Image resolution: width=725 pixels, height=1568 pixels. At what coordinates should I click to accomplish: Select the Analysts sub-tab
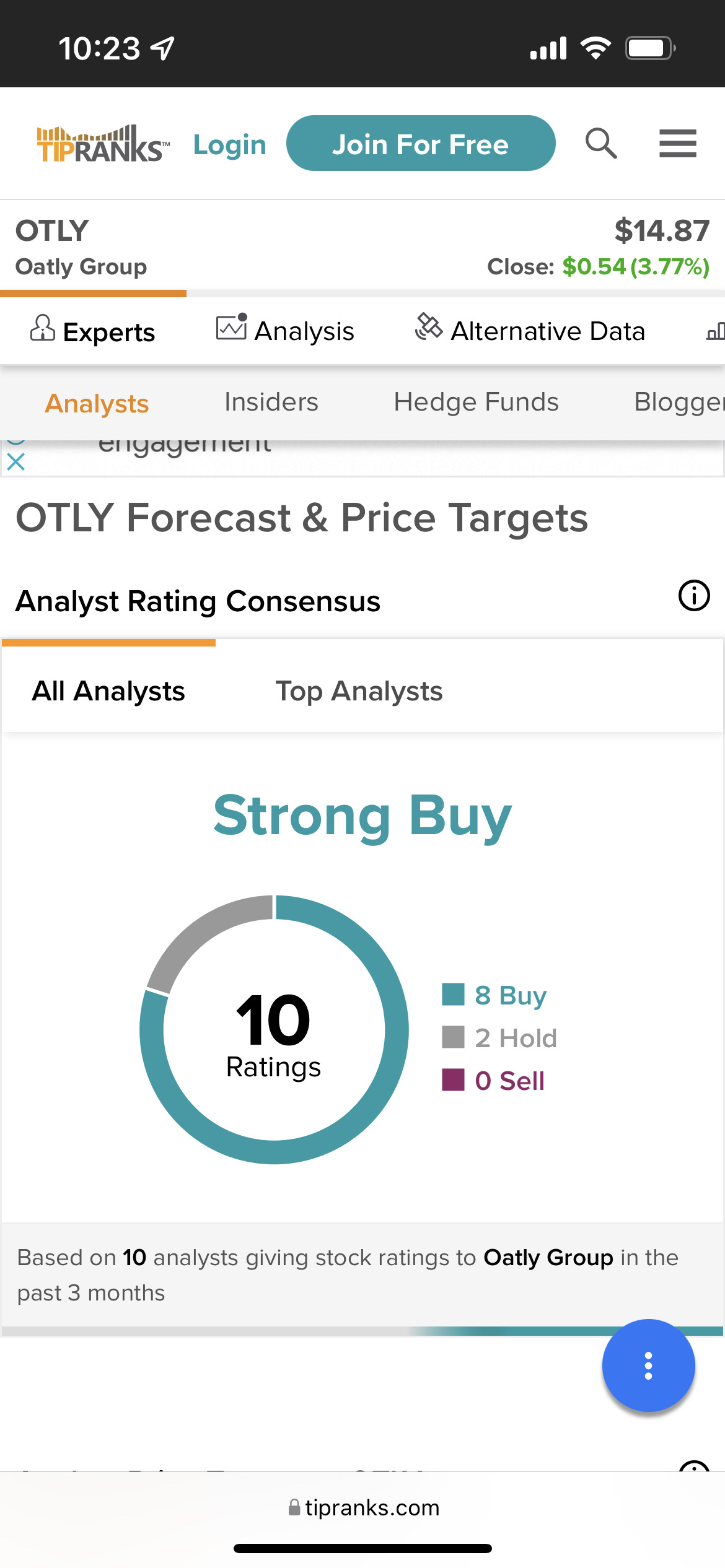[97, 403]
